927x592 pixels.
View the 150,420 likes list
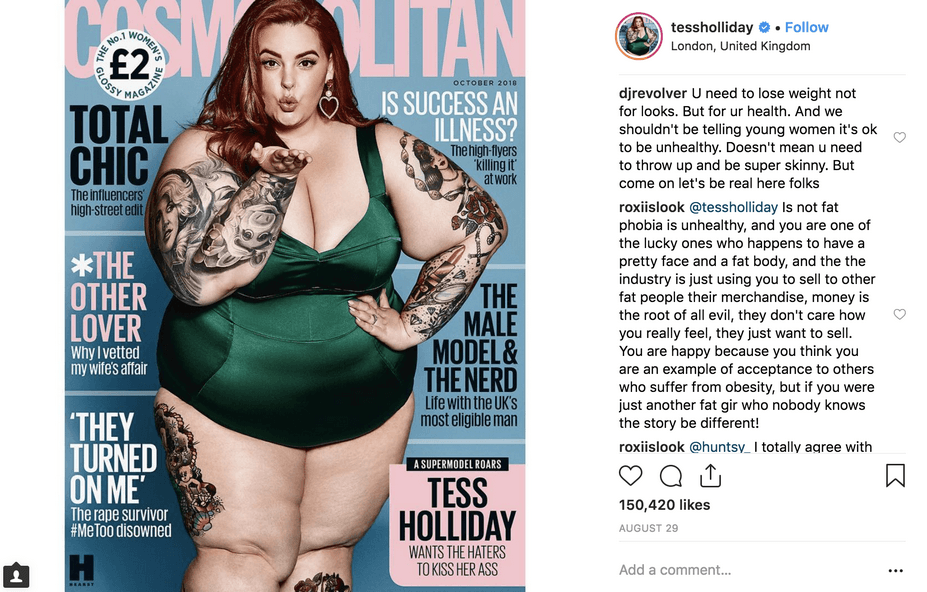point(665,505)
